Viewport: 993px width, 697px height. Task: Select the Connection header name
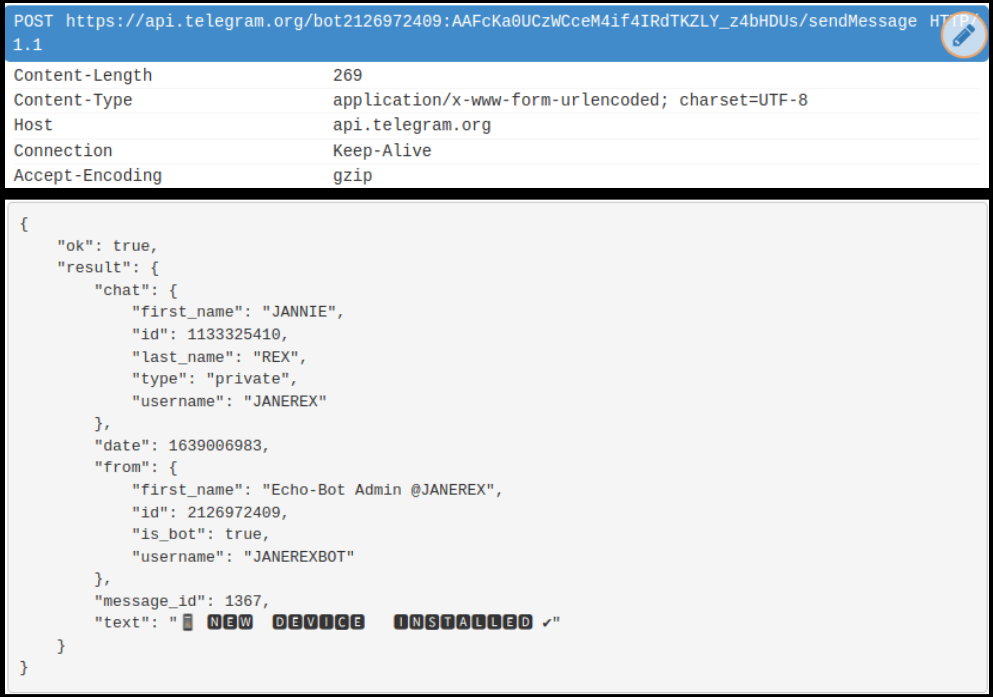click(63, 150)
